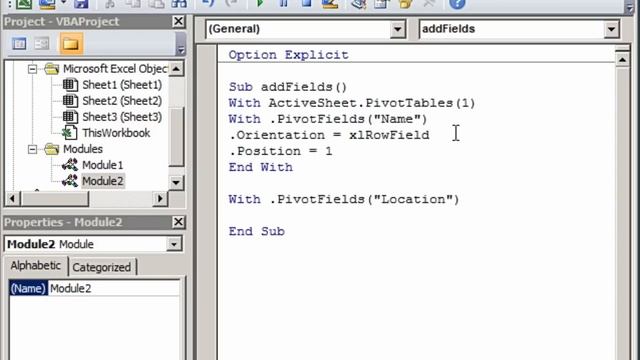The width and height of the screenshot is (640, 360).
Task: Click the End With line
Action: click(x=260, y=167)
